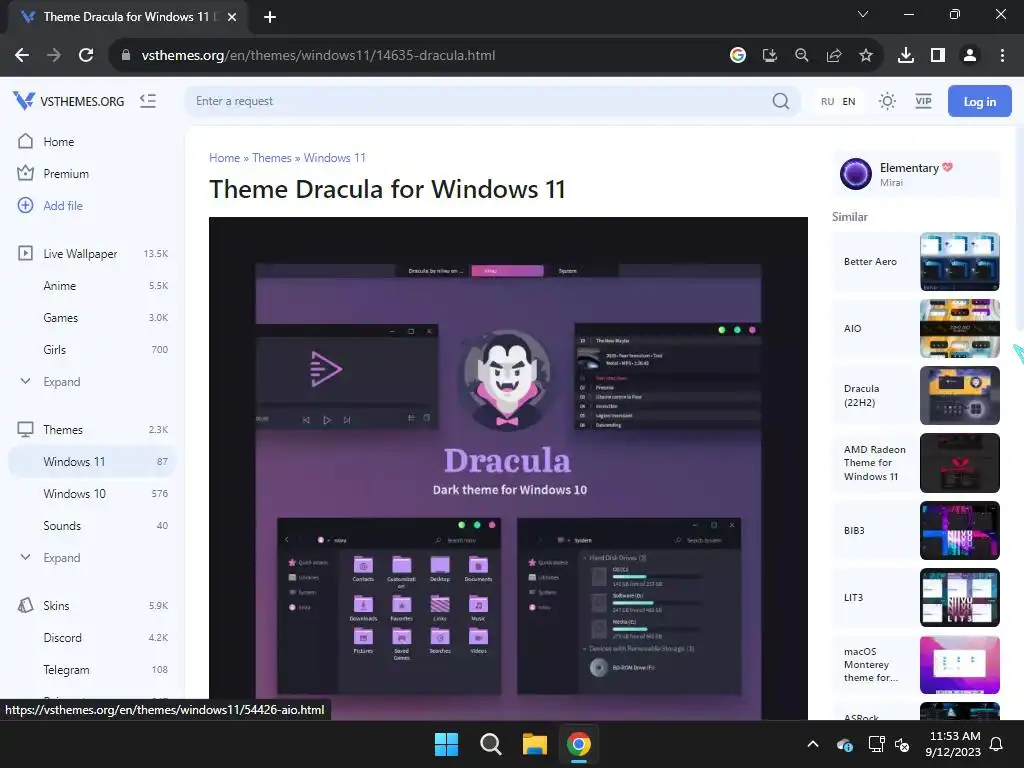1024x768 pixels.
Task: Switch site language to RU
Action: pos(827,101)
